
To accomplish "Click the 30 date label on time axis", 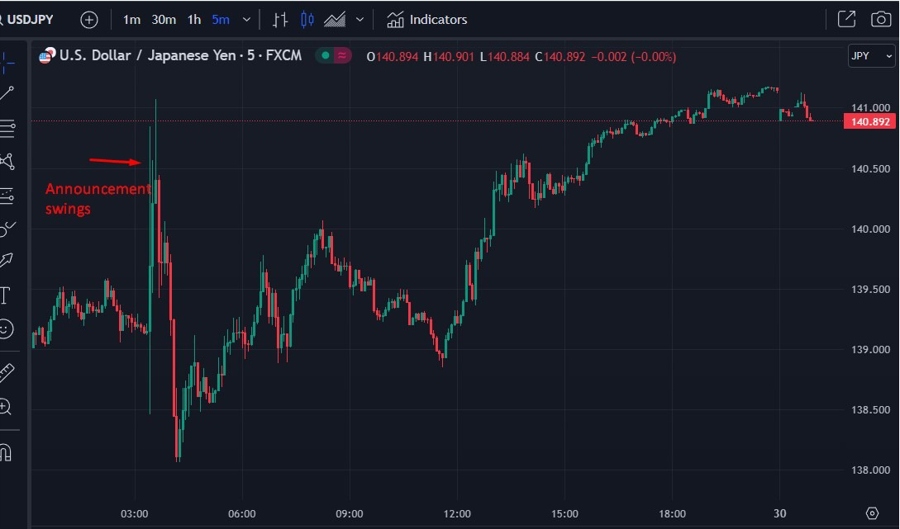I will pos(779,514).
